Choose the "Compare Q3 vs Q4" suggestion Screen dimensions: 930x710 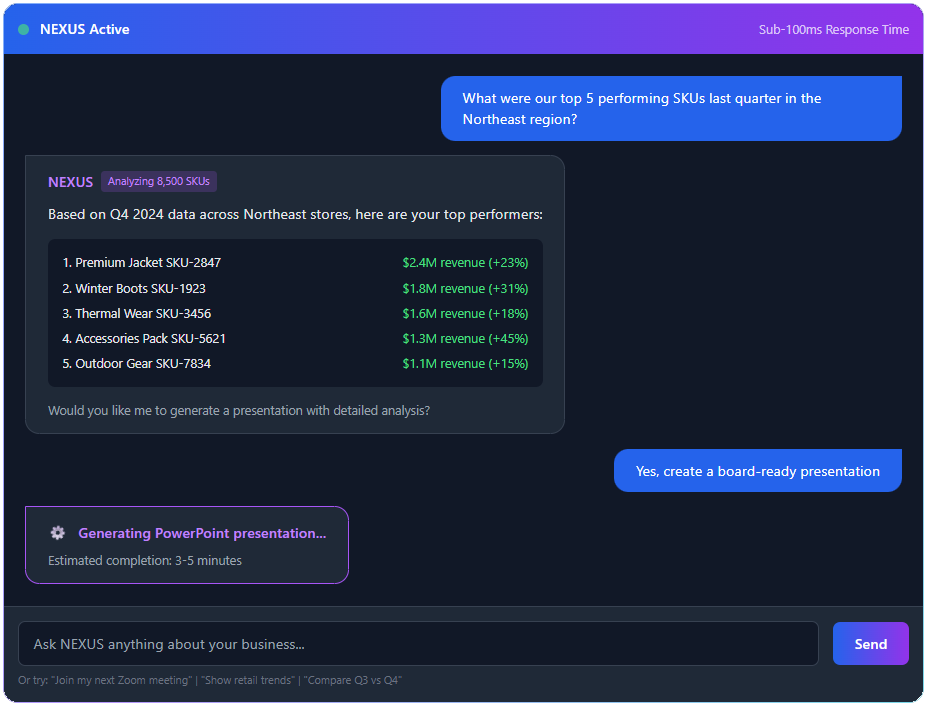pyautogui.click(x=353, y=680)
